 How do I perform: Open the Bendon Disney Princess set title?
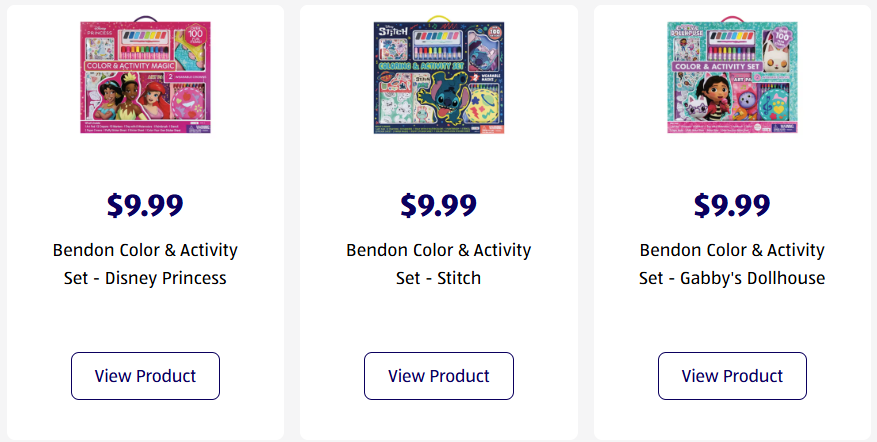pyautogui.click(x=145, y=264)
